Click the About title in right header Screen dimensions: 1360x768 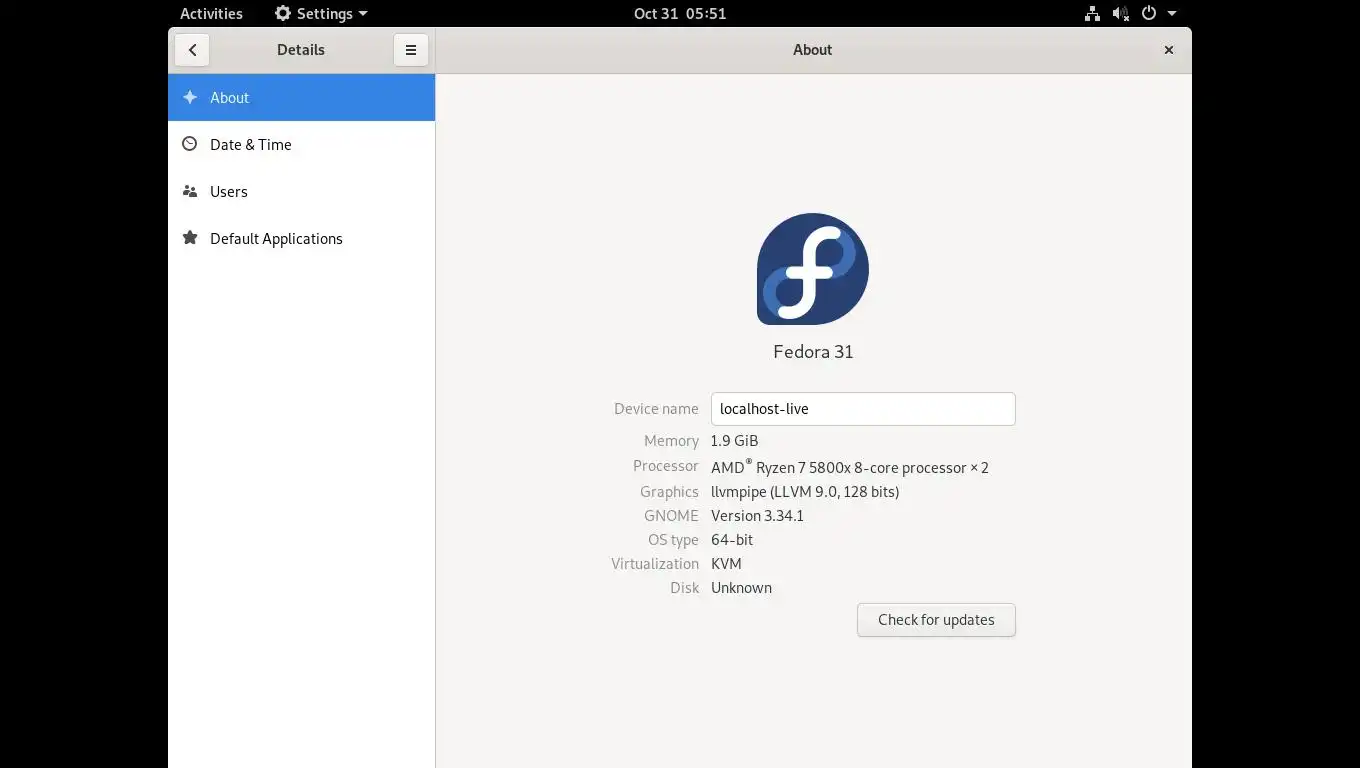click(x=813, y=50)
